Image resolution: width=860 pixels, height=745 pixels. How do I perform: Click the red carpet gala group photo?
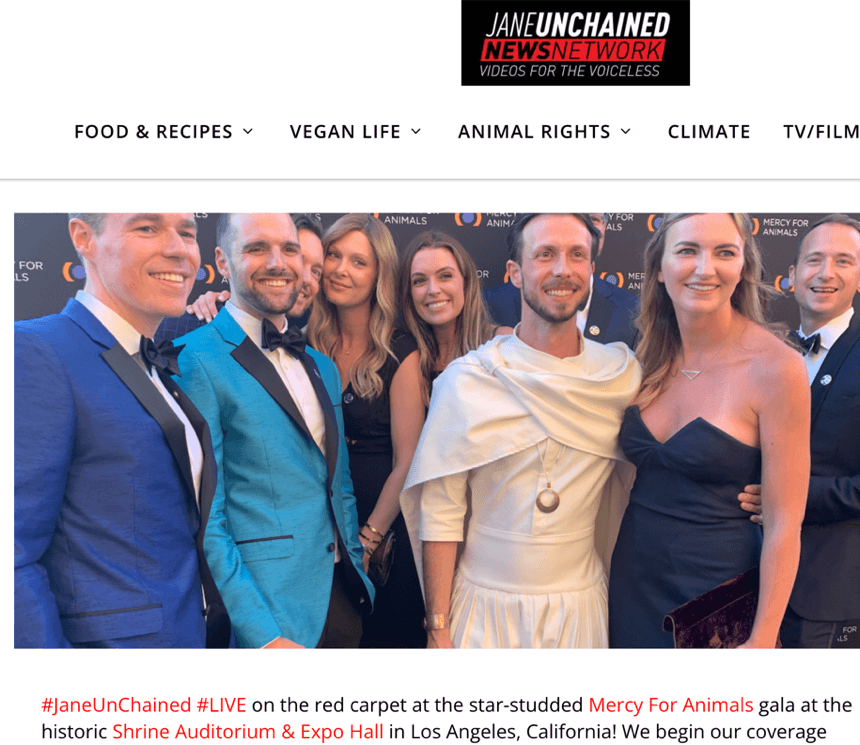(x=437, y=431)
